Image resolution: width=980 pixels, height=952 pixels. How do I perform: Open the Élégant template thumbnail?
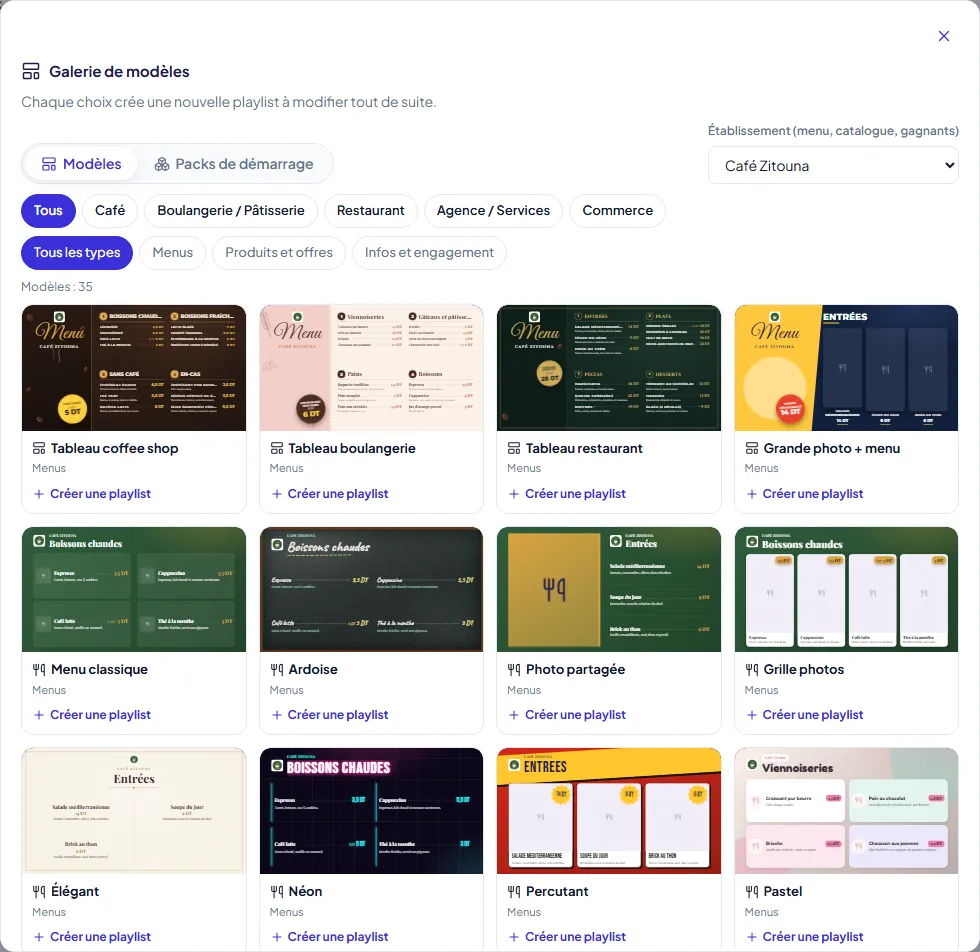tap(134, 811)
